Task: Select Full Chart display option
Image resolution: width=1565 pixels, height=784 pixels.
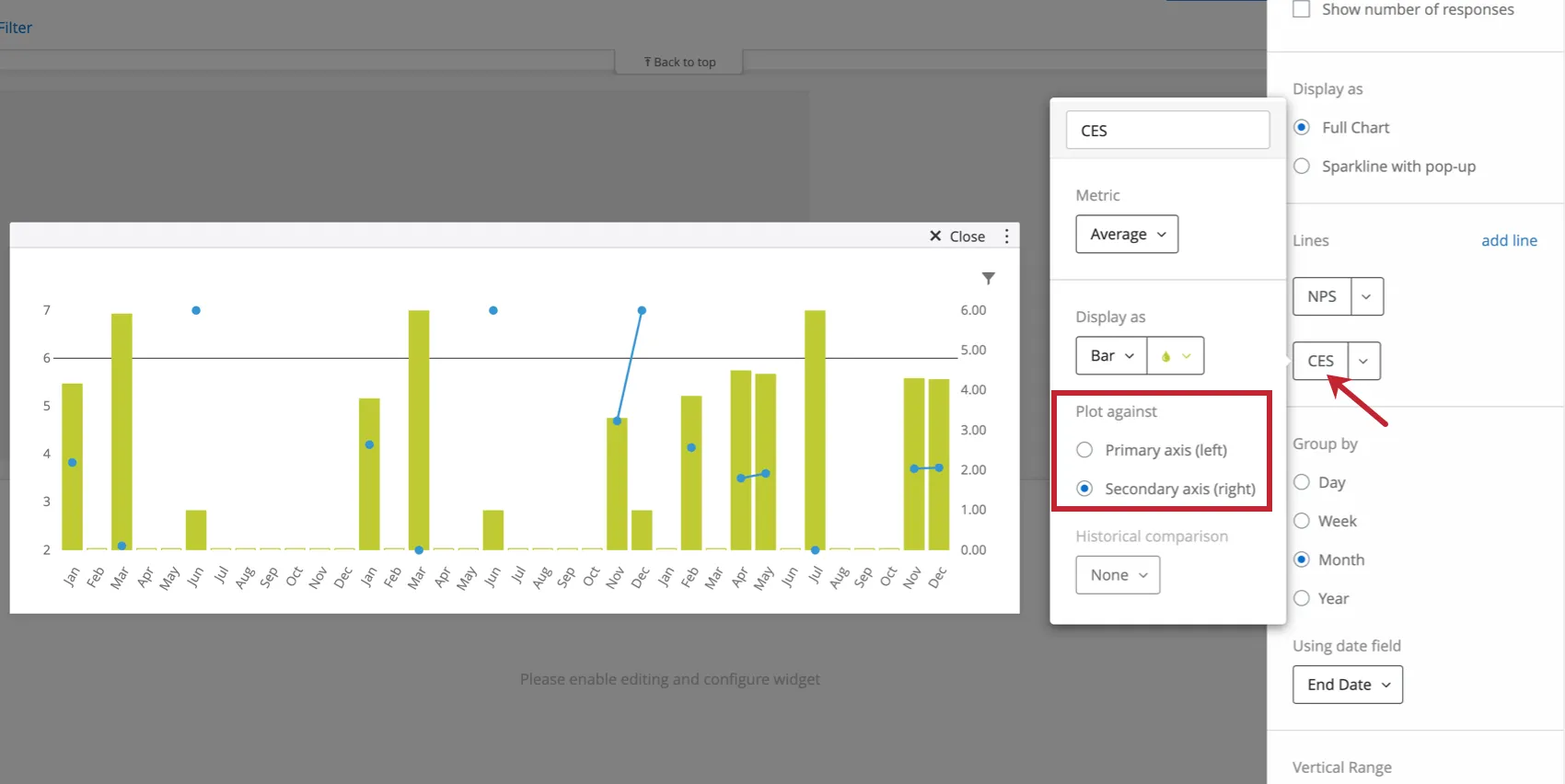Action: click(x=1302, y=128)
